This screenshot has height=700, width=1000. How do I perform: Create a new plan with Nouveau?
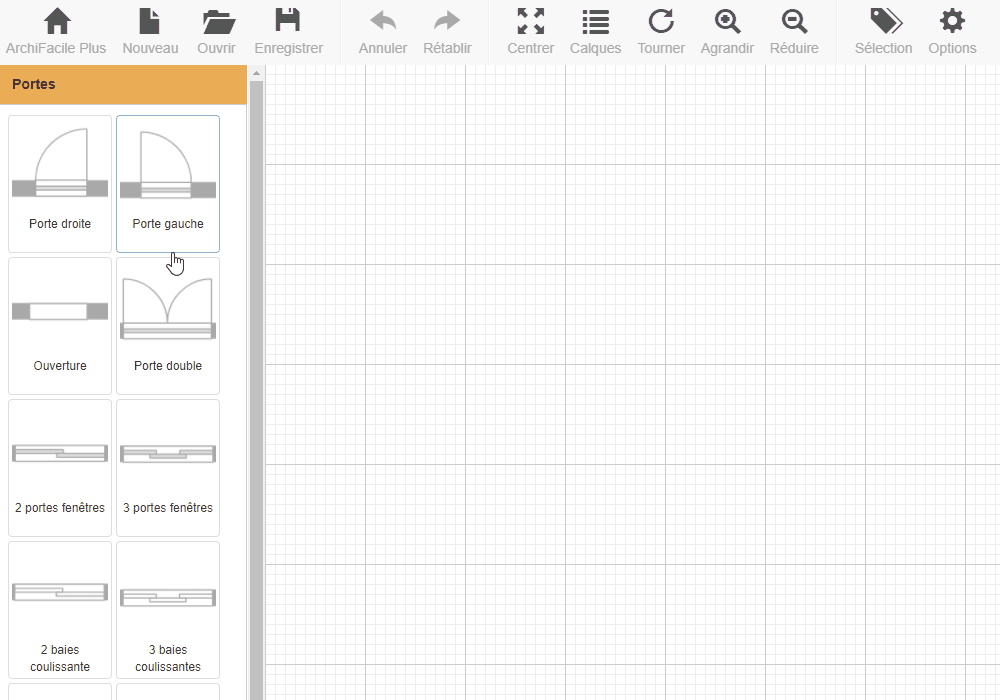150,22
